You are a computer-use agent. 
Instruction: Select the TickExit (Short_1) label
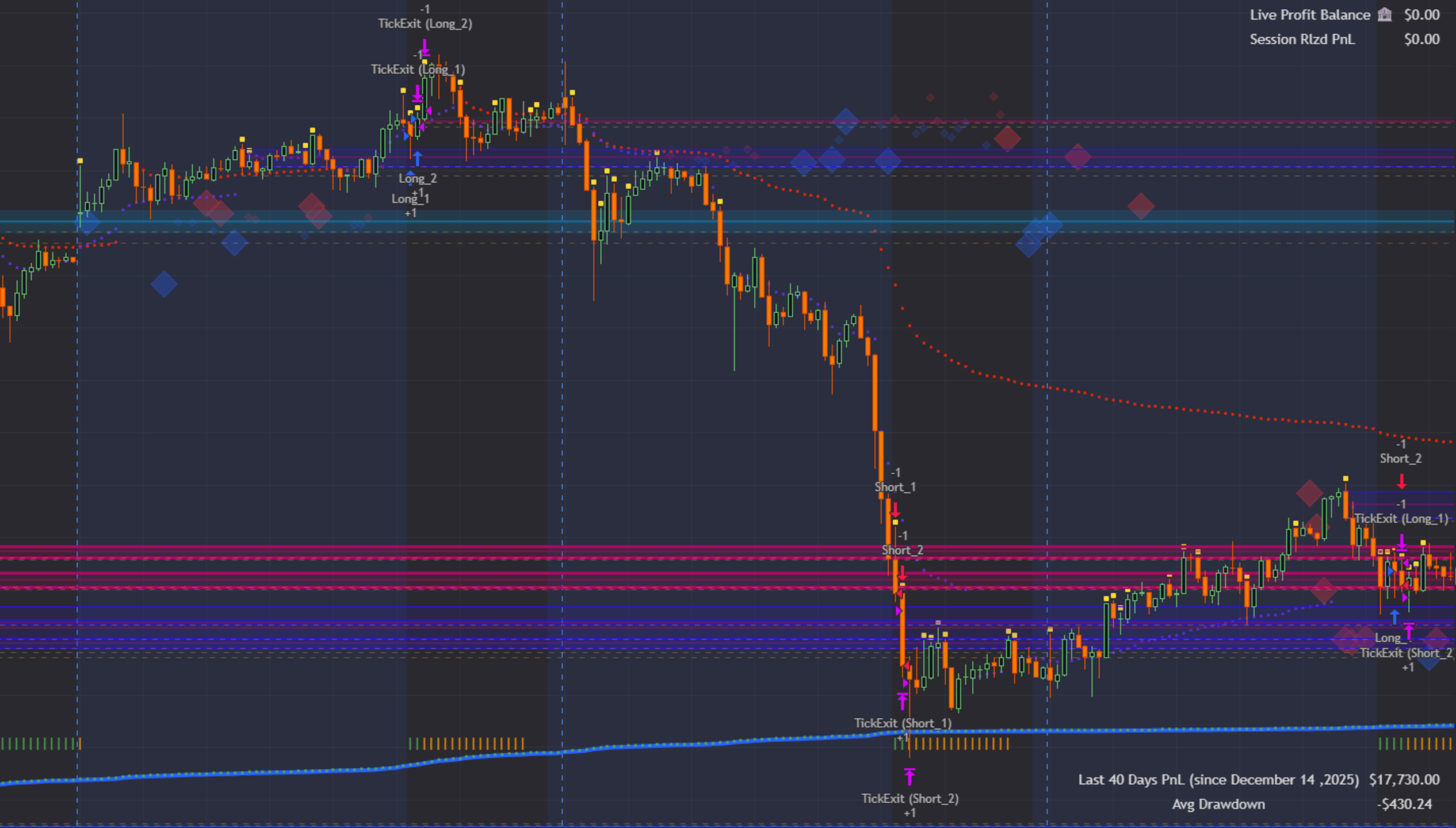[903, 723]
